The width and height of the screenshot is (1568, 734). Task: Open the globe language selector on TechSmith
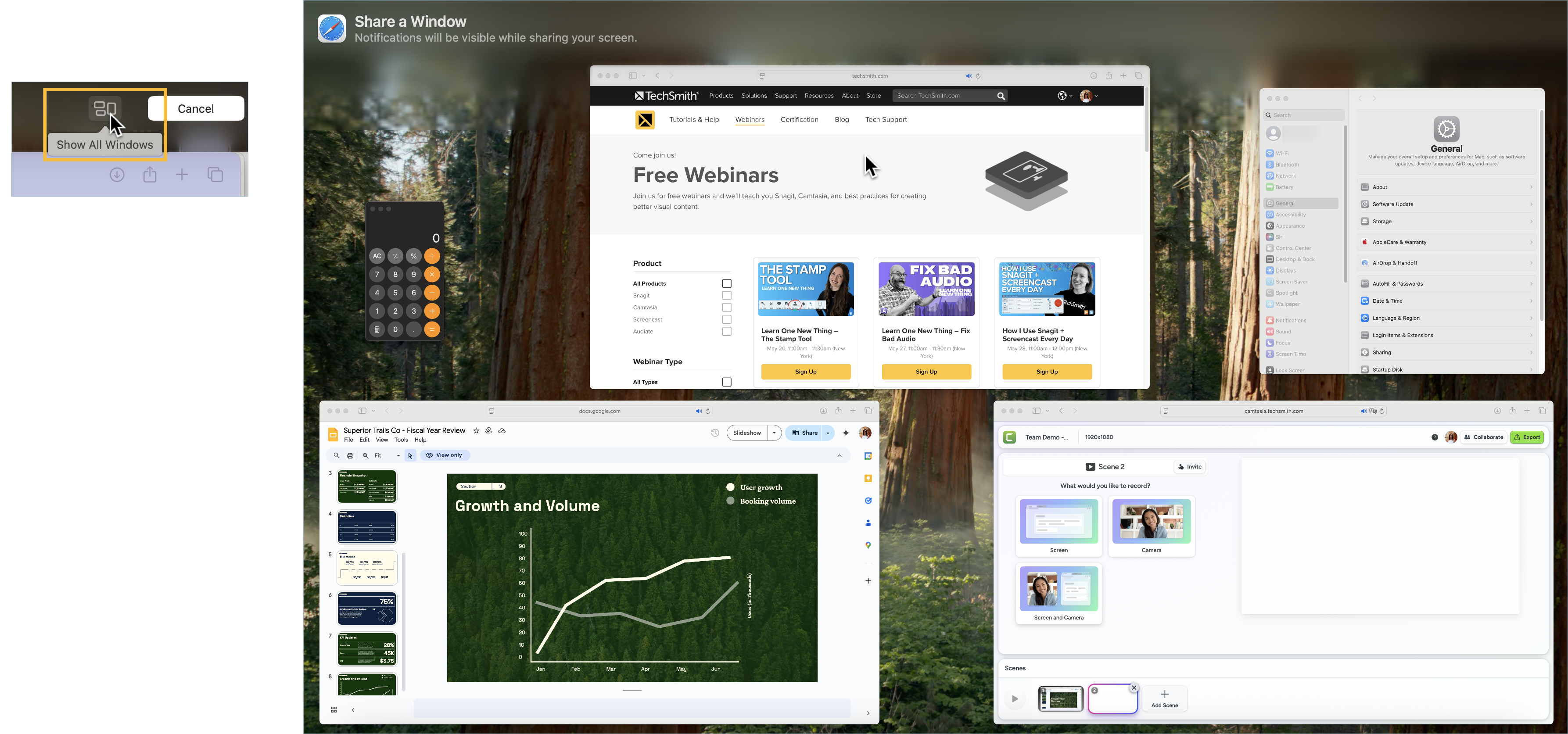(x=1065, y=96)
